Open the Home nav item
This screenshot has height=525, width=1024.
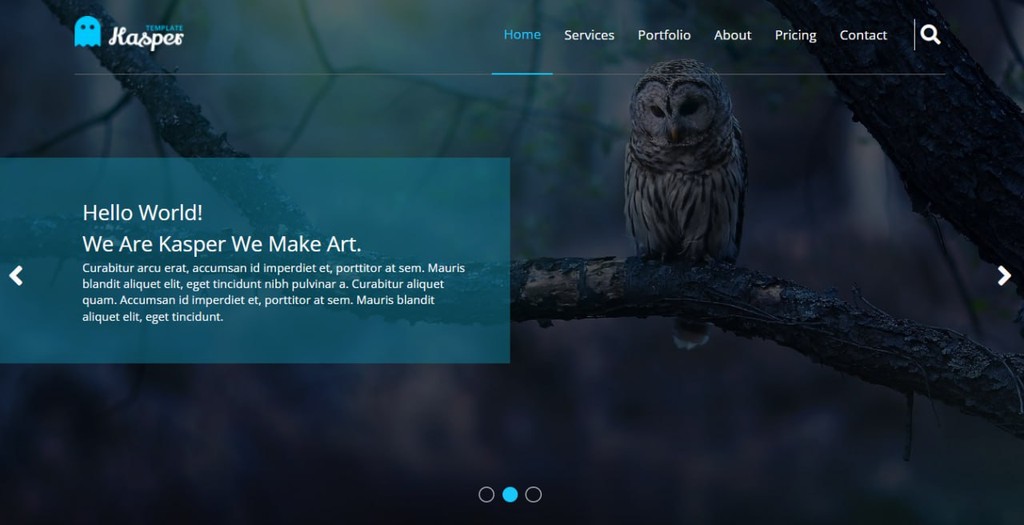(522, 35)
